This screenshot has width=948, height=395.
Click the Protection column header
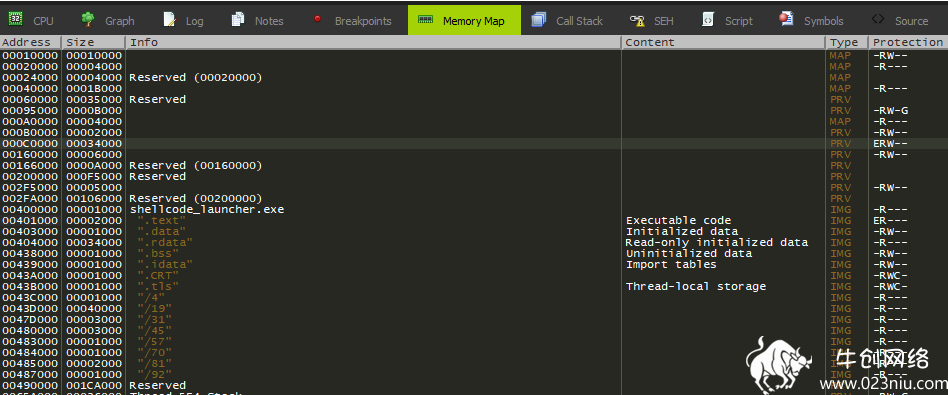[907, 42]
